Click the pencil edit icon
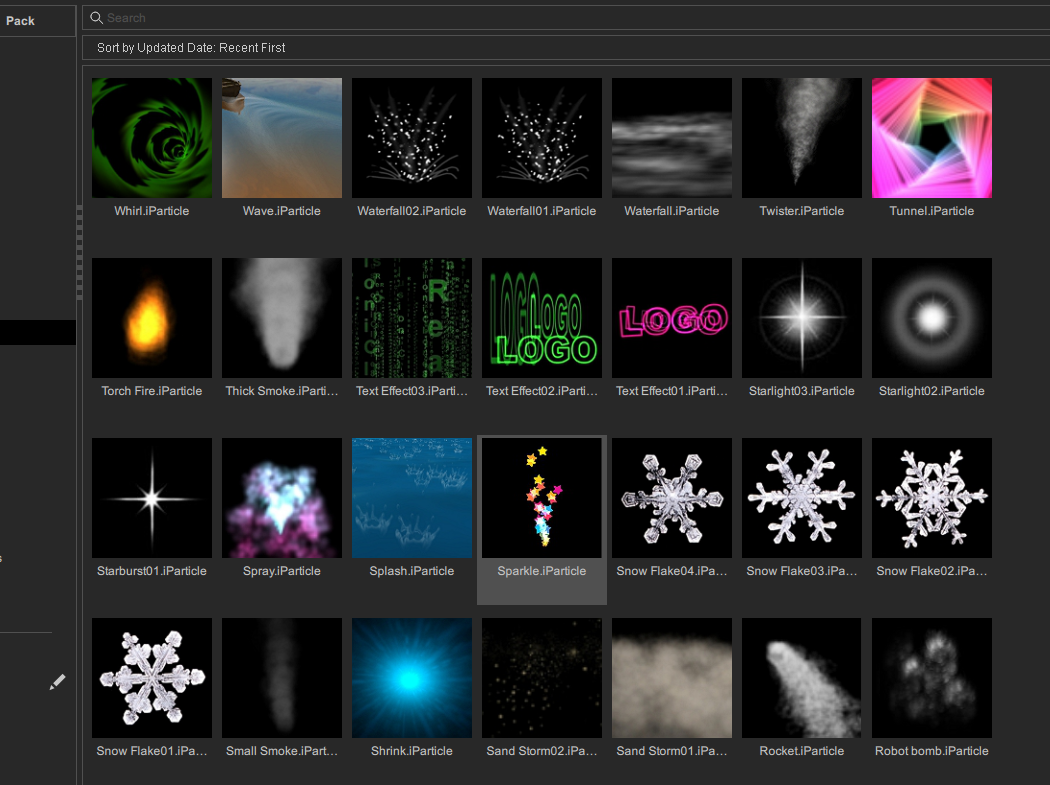The image size is (1050, 785). click(x=57, y=682)
